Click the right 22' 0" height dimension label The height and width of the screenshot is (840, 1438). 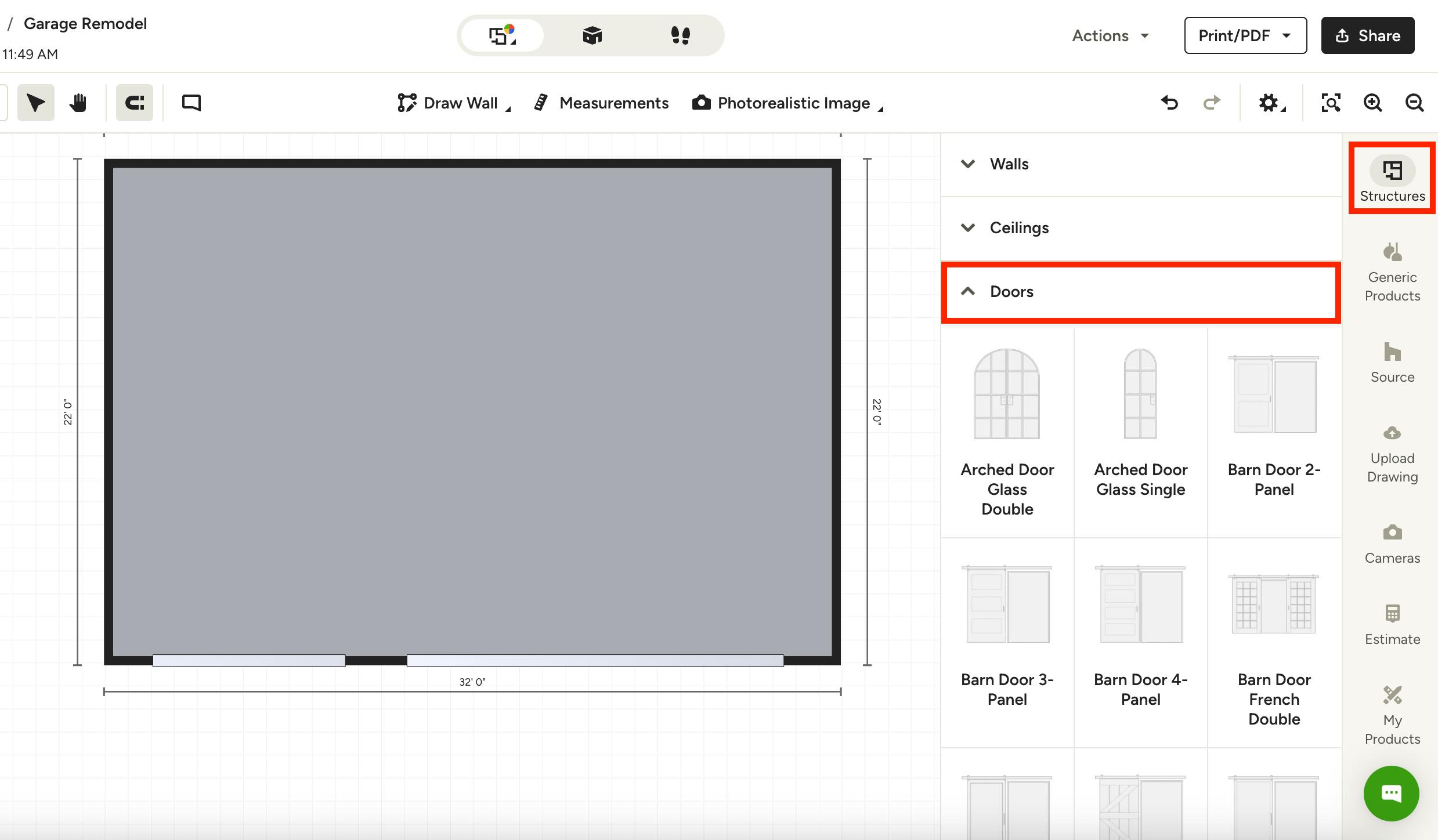click(877, 412)
